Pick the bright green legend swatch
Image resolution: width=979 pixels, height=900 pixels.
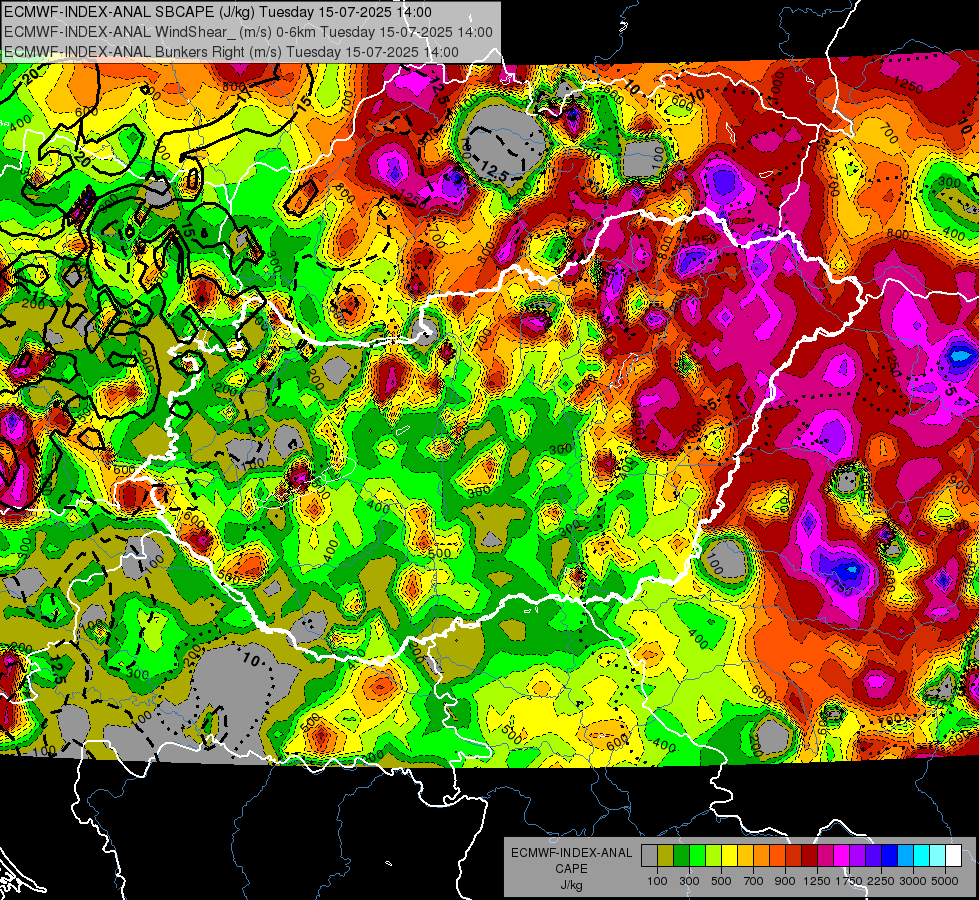pyautogui.click(x=697, y=856)
